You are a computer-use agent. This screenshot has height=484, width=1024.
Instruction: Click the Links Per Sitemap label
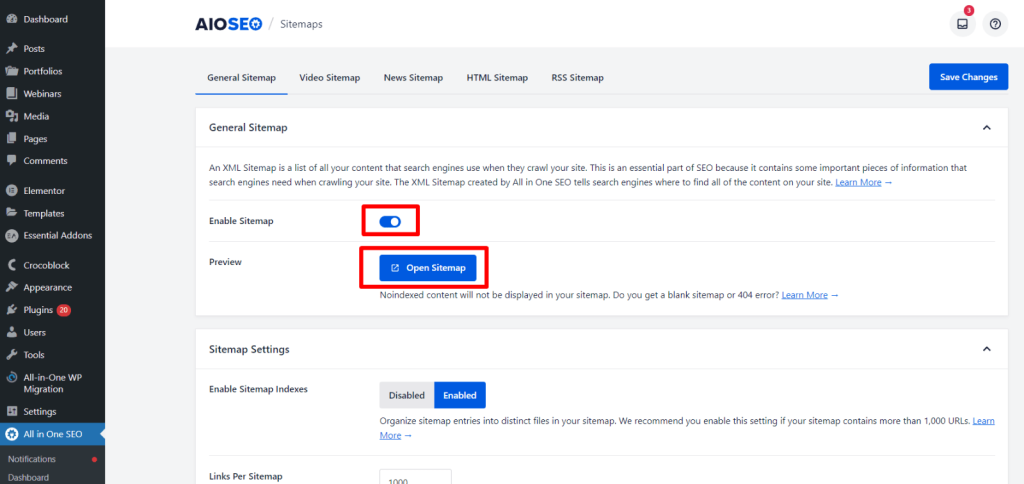pyautogui.click(x=246, y=477)
